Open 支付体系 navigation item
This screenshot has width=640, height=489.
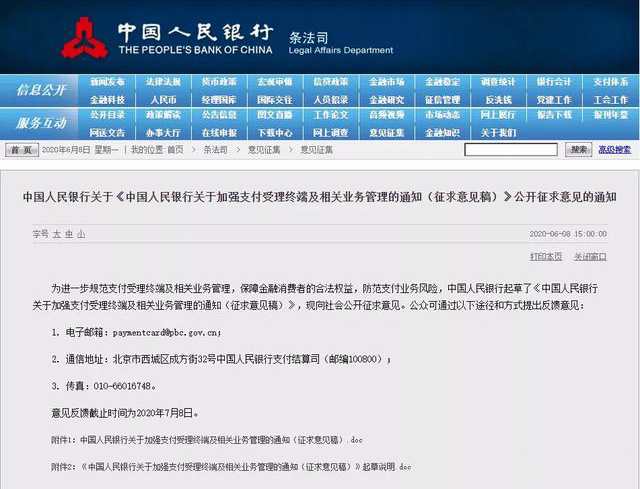[611, 82]
